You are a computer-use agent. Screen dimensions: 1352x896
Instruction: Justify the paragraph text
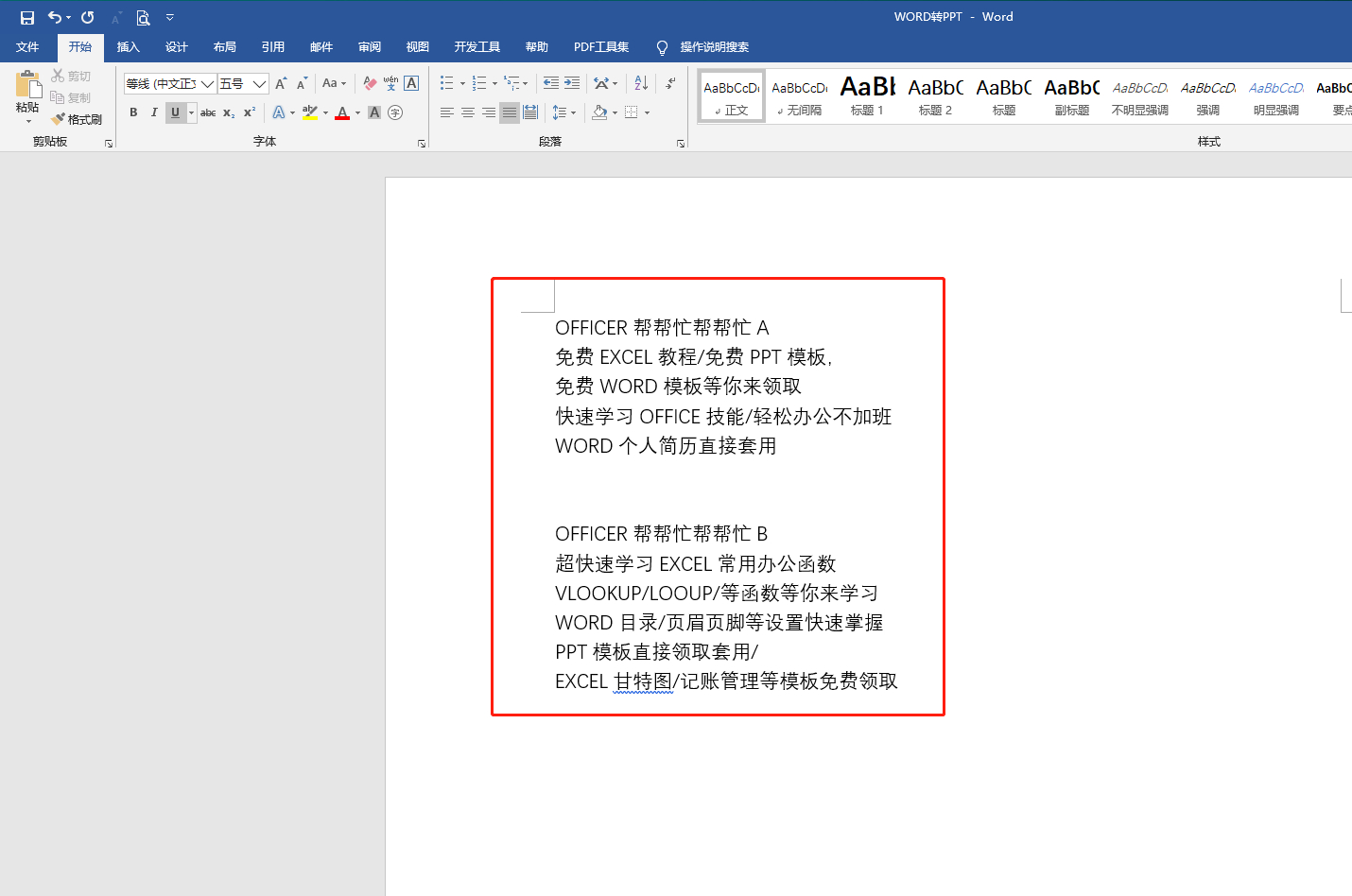point(510,112)
